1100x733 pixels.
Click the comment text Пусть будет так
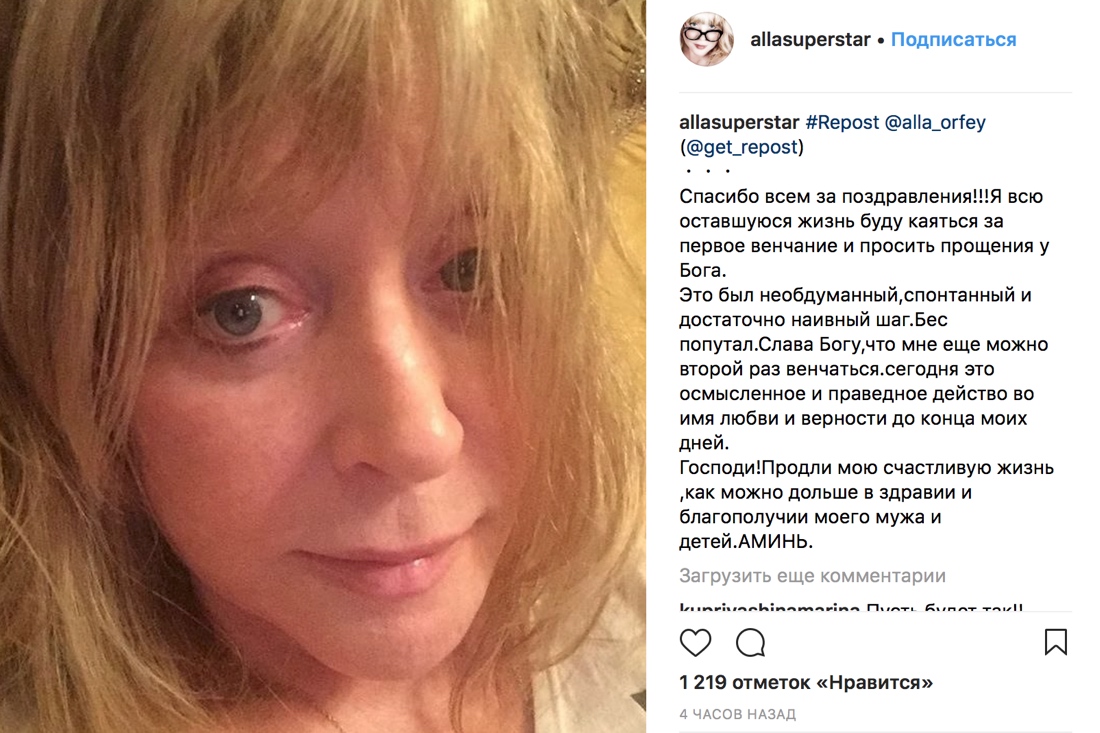(x=944, y=607)
